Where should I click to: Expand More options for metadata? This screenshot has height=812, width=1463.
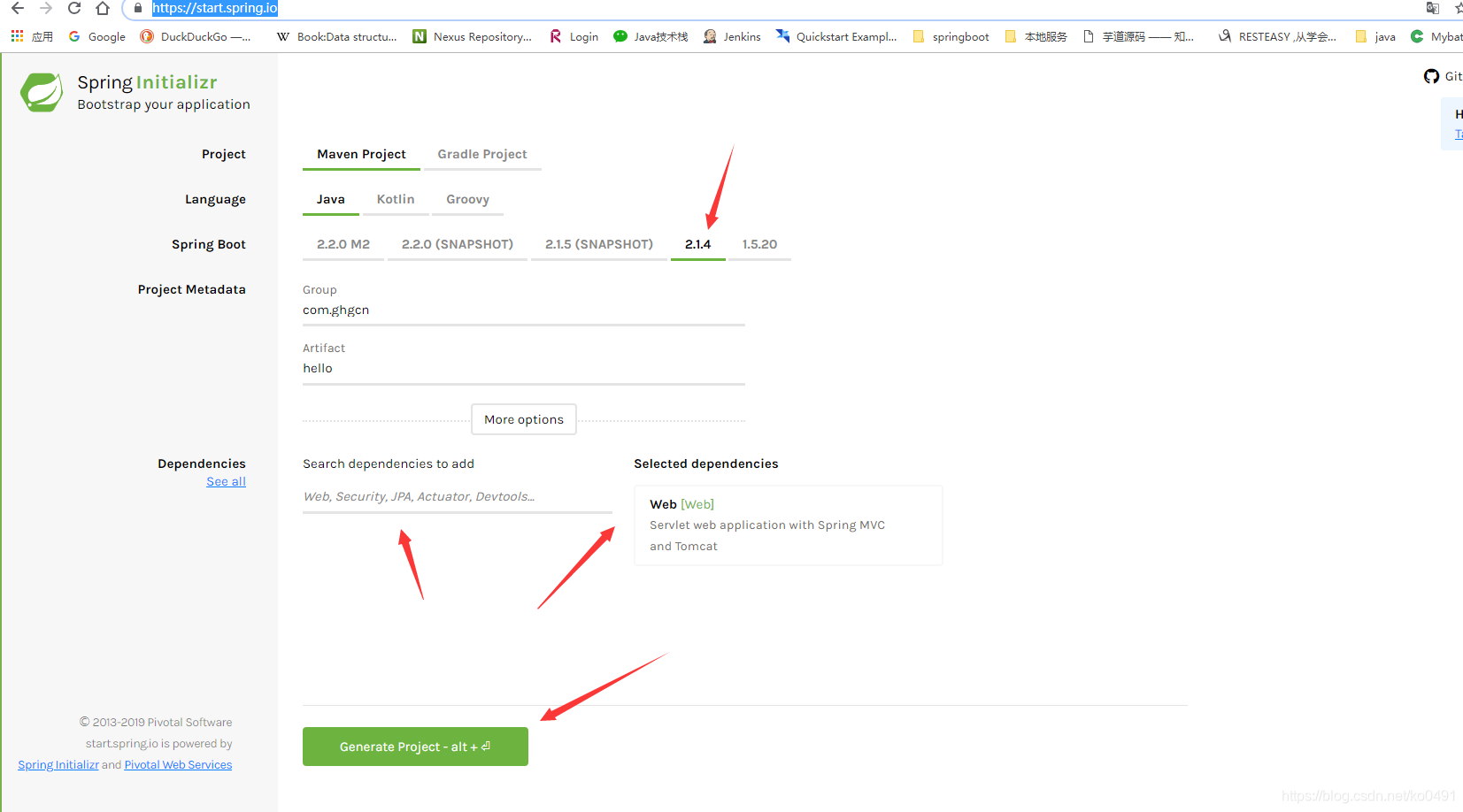524,419
